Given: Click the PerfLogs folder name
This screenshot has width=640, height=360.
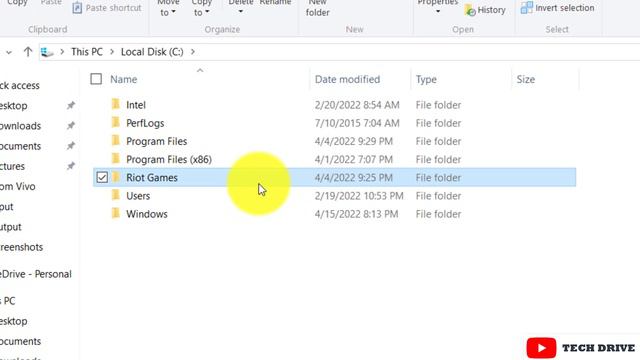Looking at the screenshot, I should [145, 123].
